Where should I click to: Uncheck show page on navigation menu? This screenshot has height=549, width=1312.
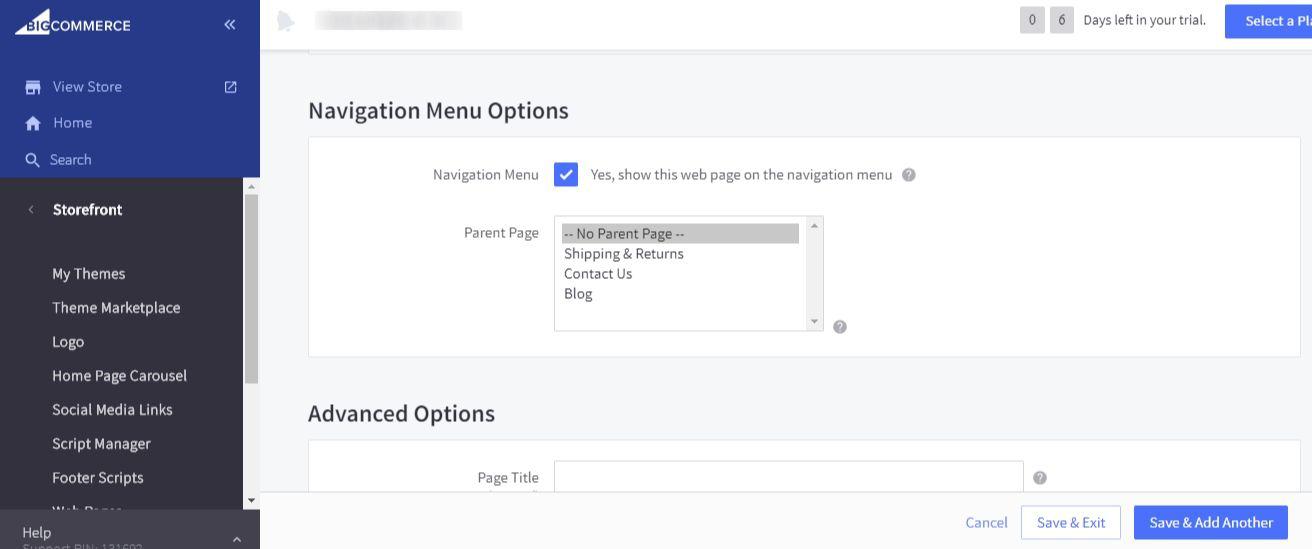pos(566,175)
